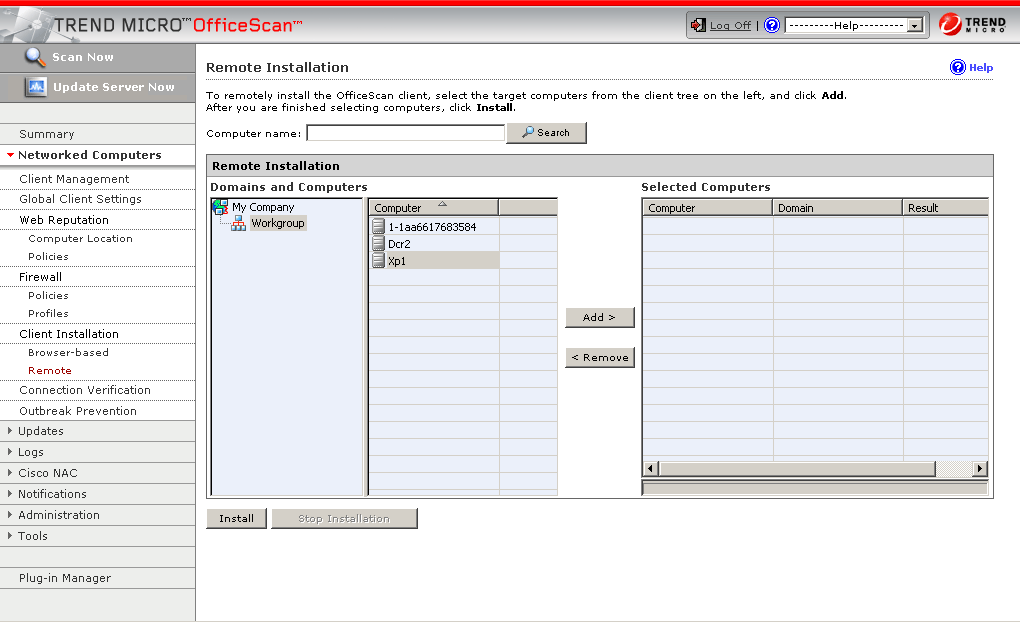Click the computer icon for Xp1
The image size is (1020, 622).
click(378, 260)
